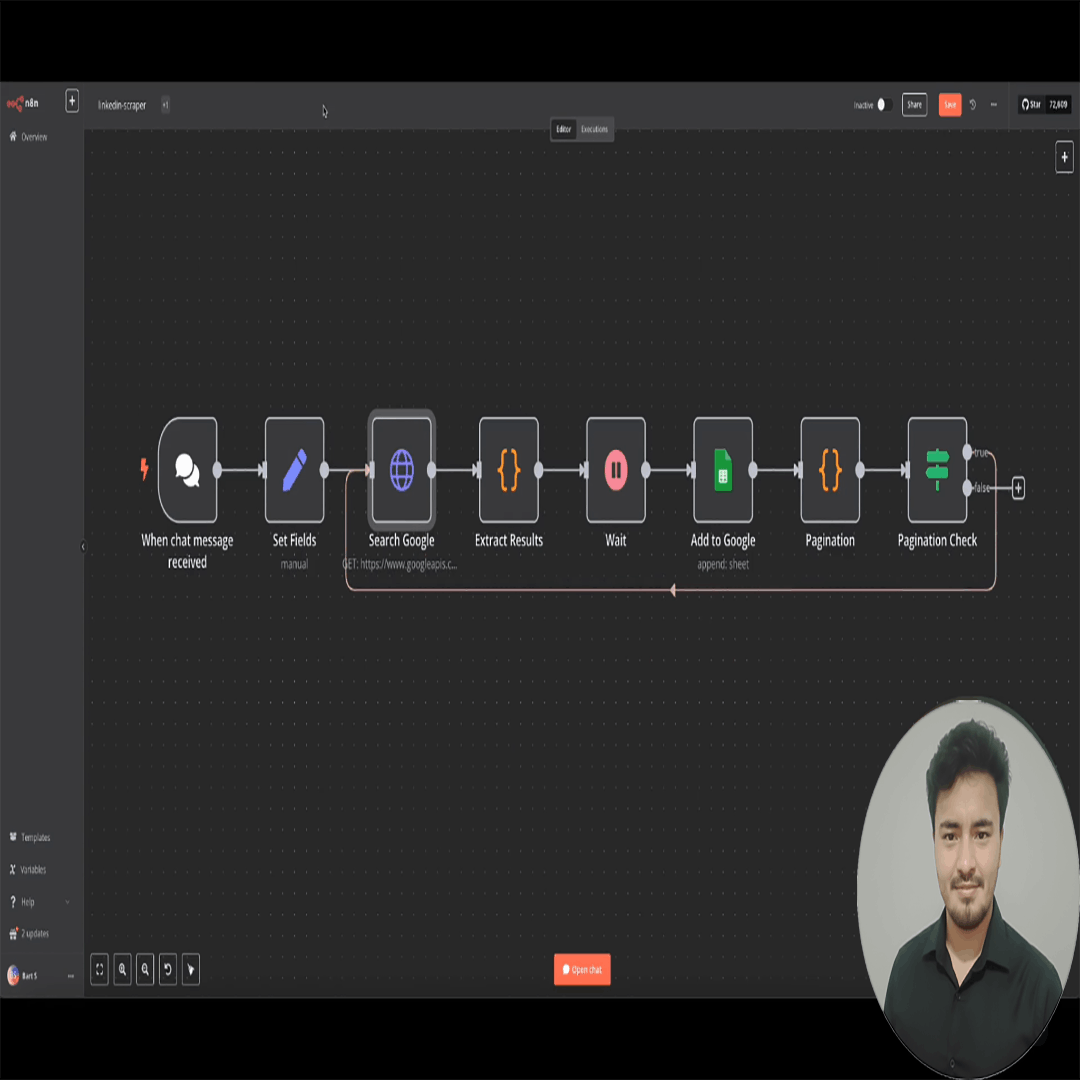Open the Wait node with pause icon

pos(615,470)
